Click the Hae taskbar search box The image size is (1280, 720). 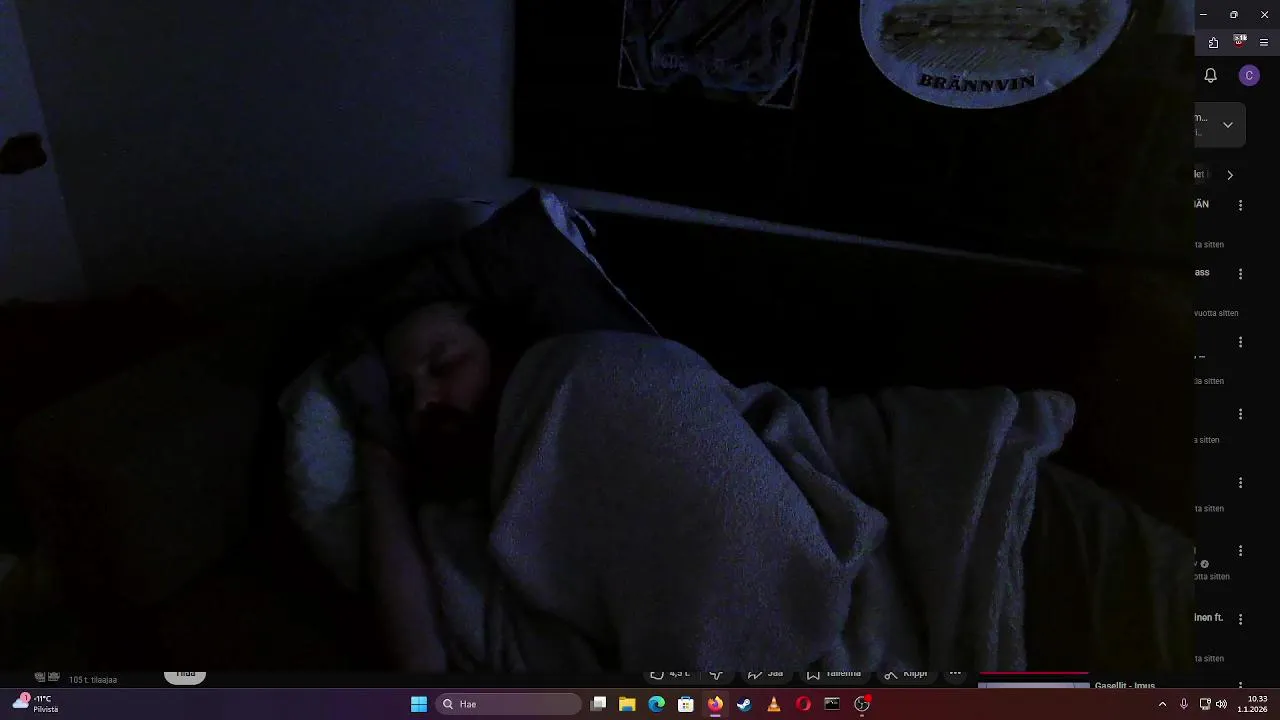pos(508,704)
